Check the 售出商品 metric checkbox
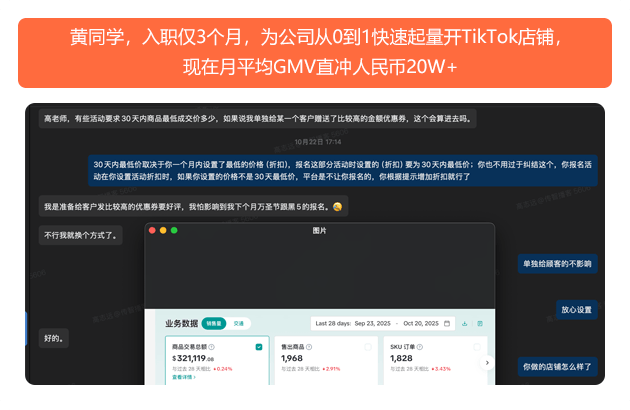Image resolution: width=630 pixels, height=410 pixels. pos(367,347)
